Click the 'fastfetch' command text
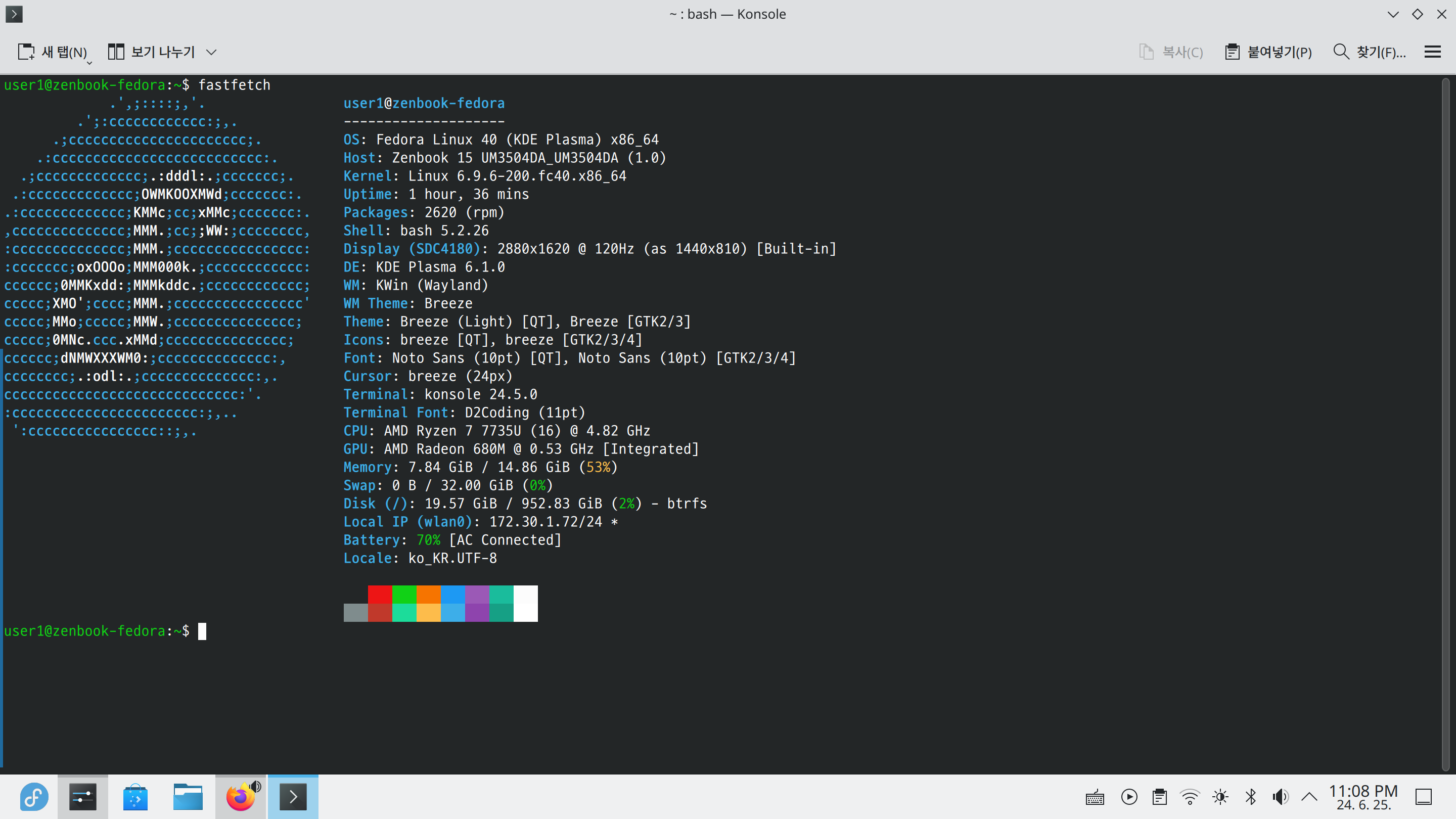The height and width of the screenshot is (819, 1456). tap(234, 85)
